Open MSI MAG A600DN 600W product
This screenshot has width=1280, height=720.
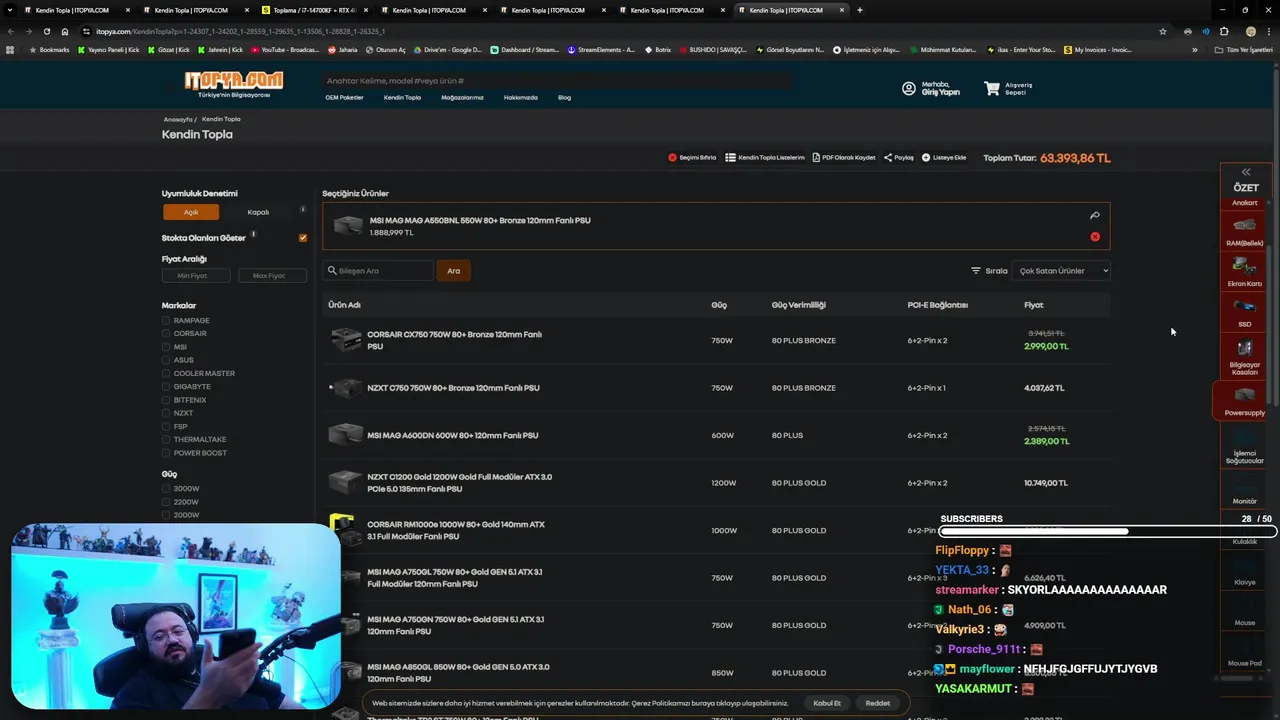pos(452,436)
